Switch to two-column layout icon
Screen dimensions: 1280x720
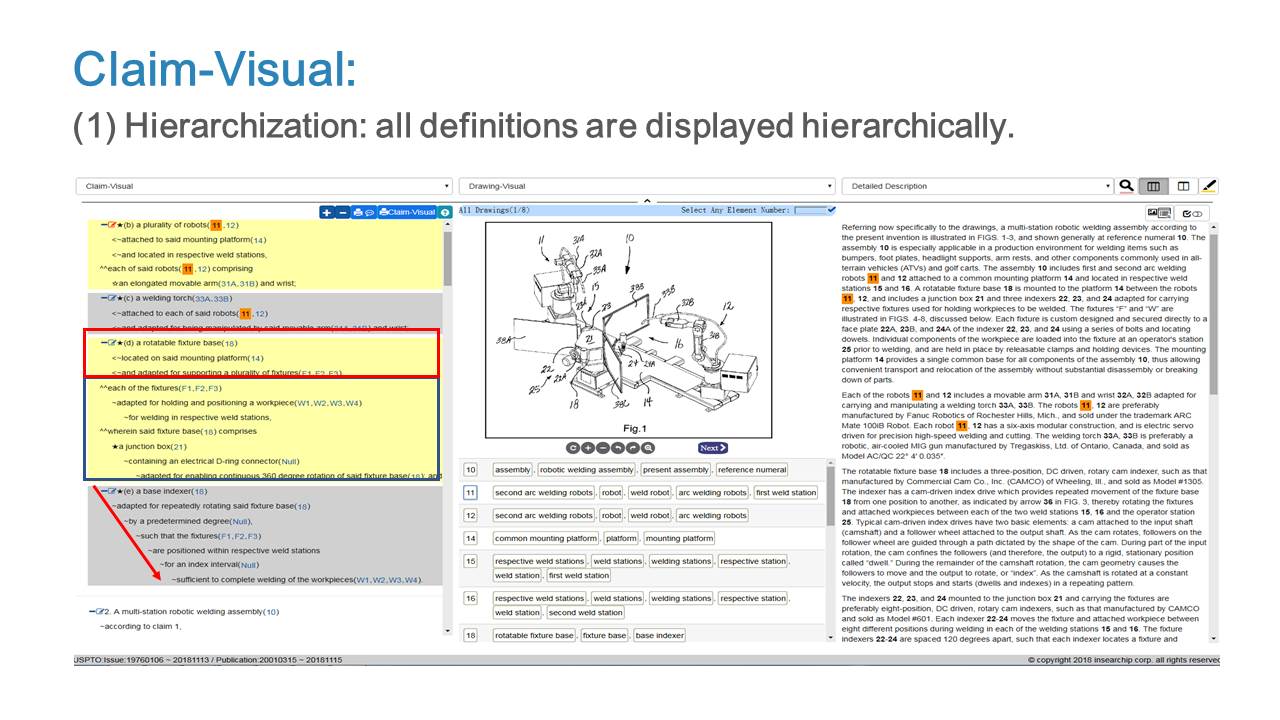pyautogui.click(x=1183, y=186)
